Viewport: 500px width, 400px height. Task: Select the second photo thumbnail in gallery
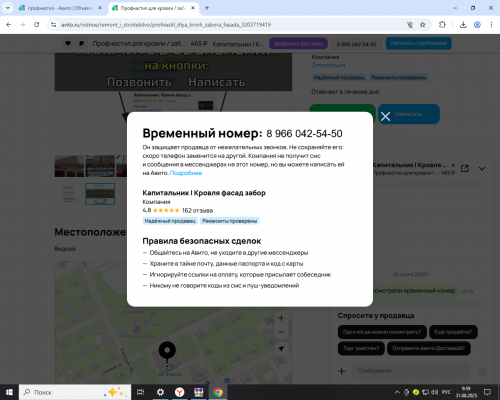click(x=100, y=166)
